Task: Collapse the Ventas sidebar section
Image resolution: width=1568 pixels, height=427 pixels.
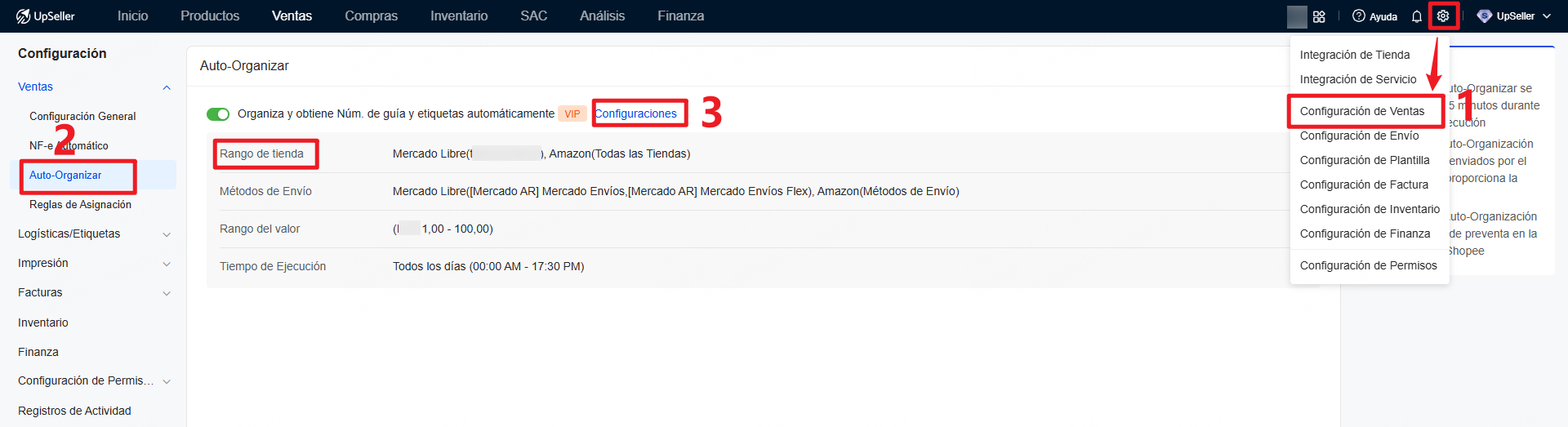Action: tap(167, 87)
